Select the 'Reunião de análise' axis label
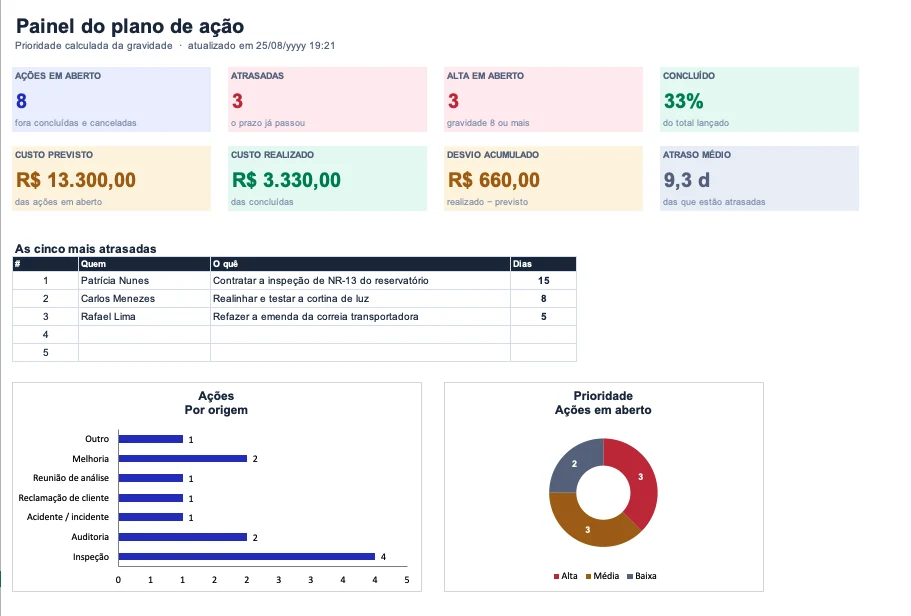The height and width of the screenshot is (616, 911). [71, 478]
